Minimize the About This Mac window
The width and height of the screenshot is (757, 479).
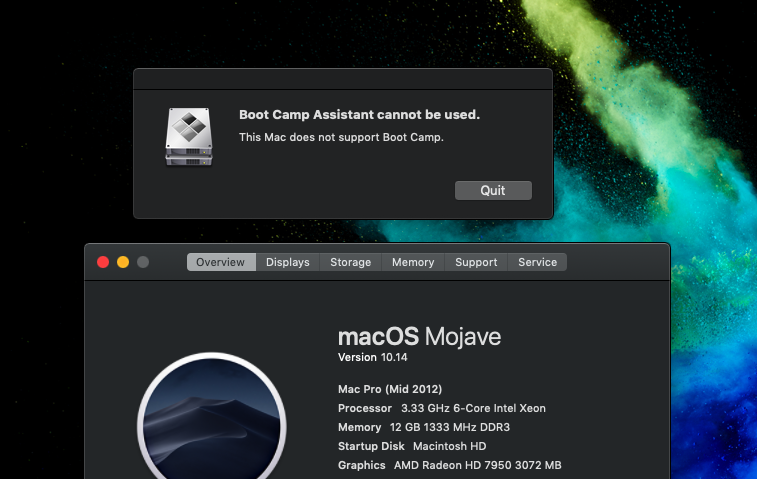pos(123,262)
